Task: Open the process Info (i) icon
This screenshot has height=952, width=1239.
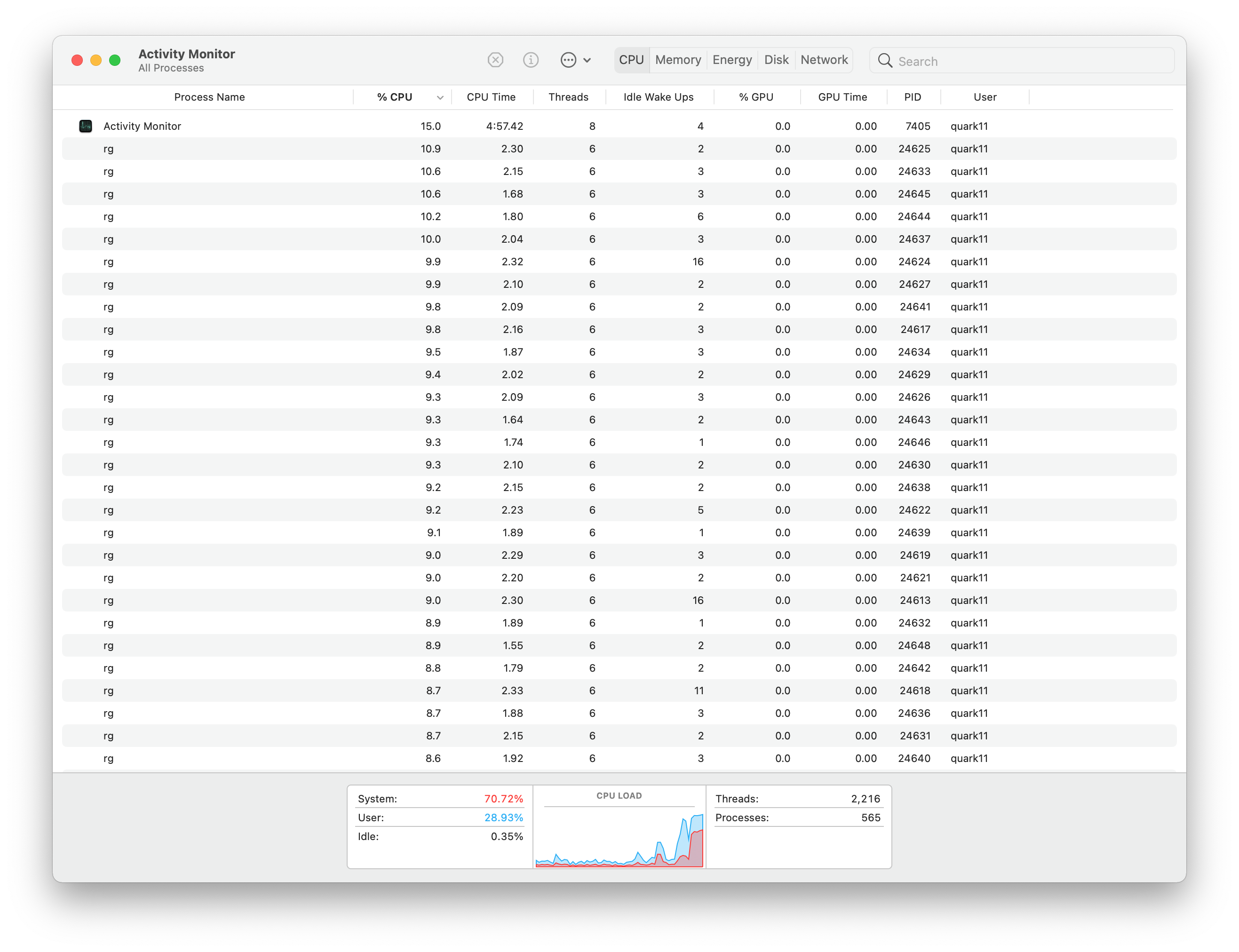Action: [530, 59]
